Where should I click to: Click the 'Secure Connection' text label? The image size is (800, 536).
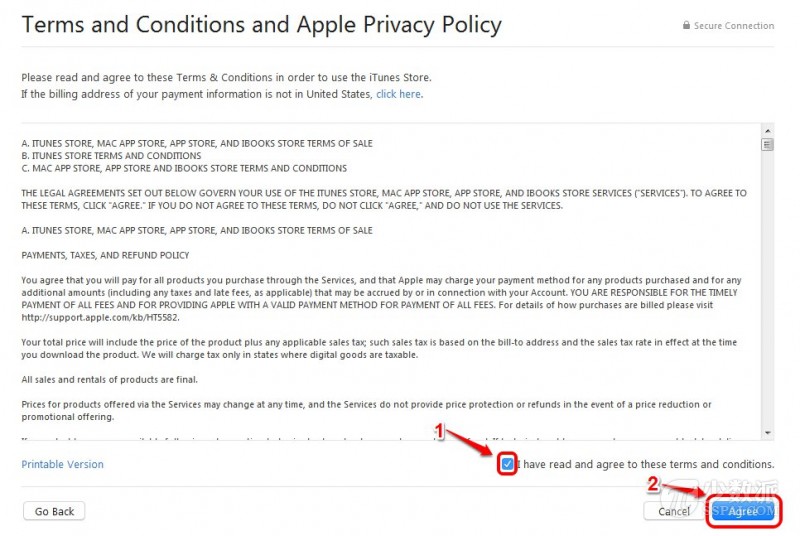(734, 26)
